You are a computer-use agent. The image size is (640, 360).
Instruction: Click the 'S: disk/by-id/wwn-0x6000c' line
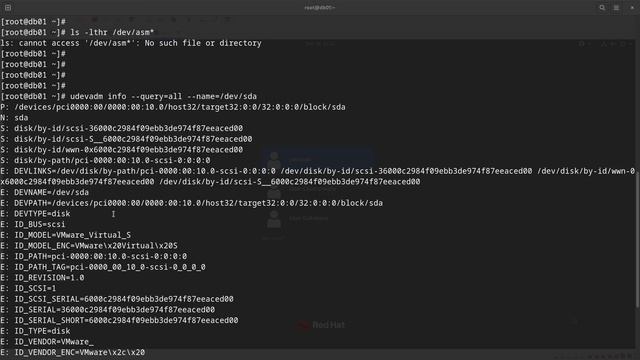pyautogui.click(x=122, y=149)
